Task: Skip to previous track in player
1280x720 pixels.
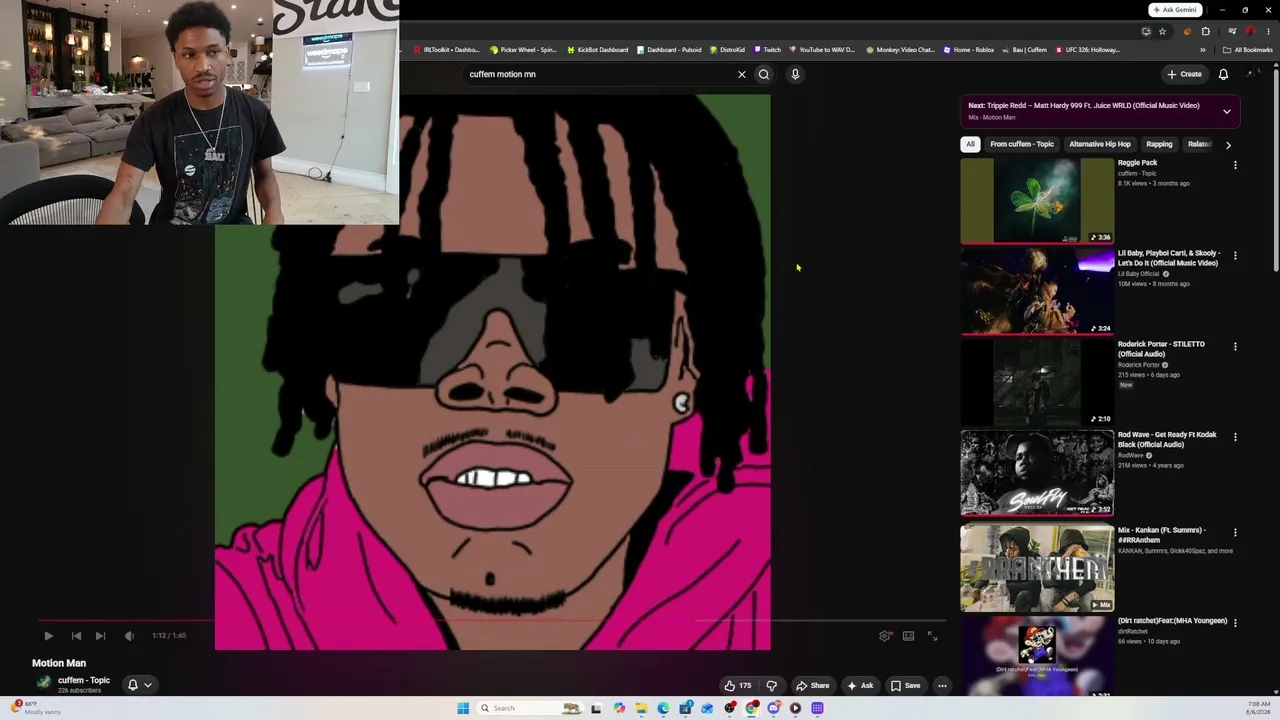Action: point(76,635)
